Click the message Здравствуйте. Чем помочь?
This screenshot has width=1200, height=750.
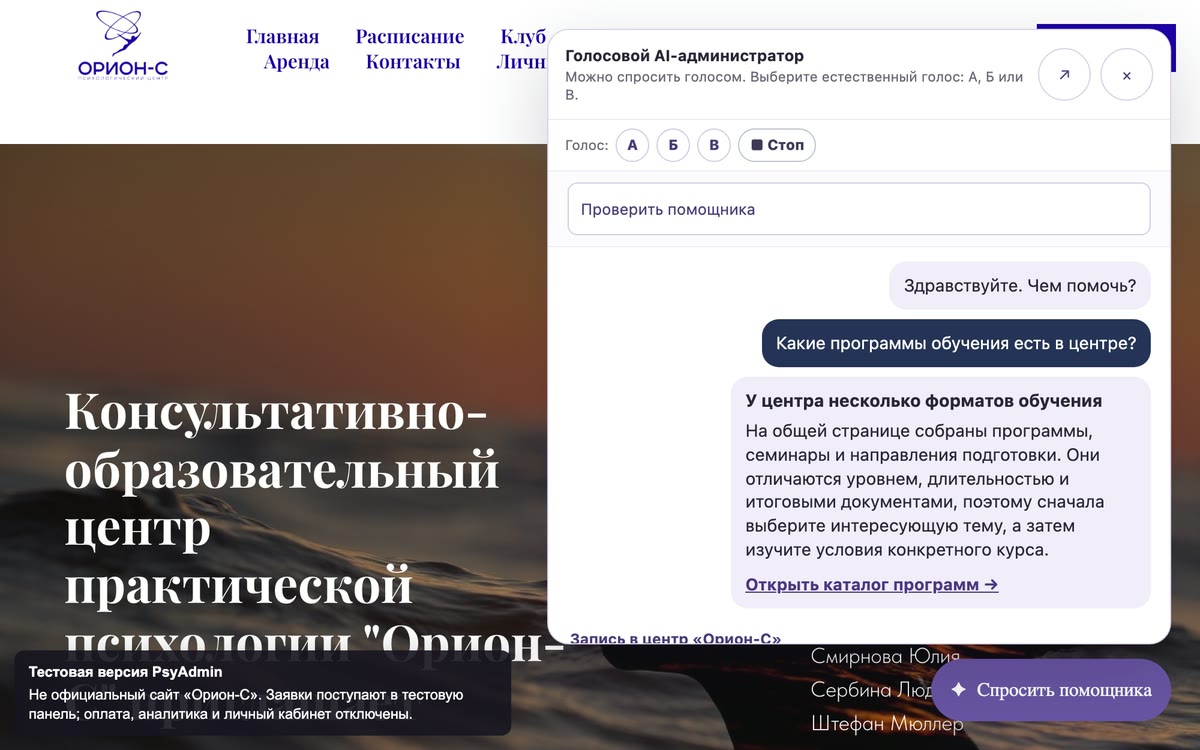point(1020,285)
